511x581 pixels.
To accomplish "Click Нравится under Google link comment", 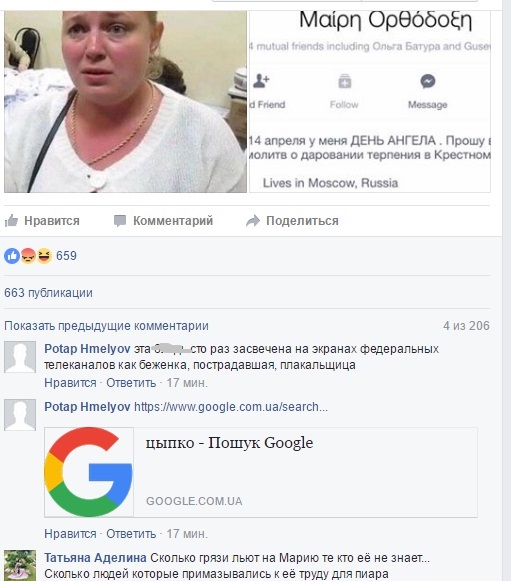I will coord(70,534).
